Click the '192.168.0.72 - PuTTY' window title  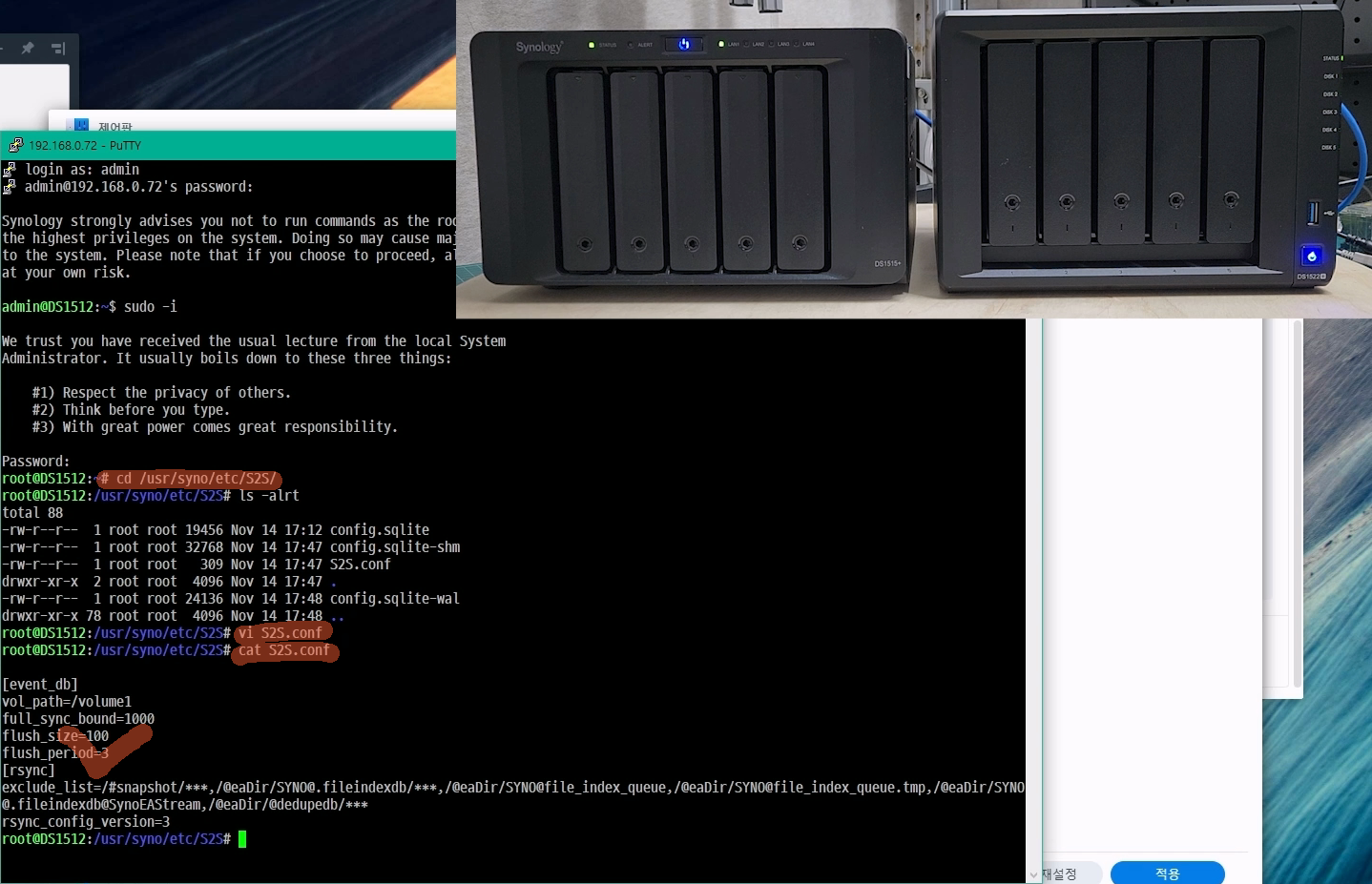pos(85,145)
